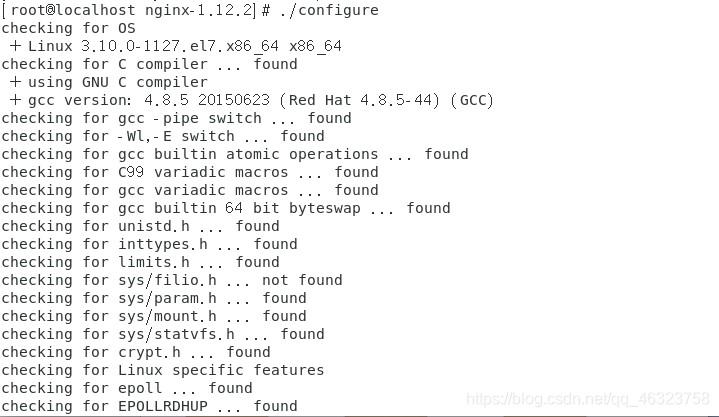This screenshot has width=719, height=417.
Task: Click the "sys/filio.h ... not found" line
Action: point(172,280)
